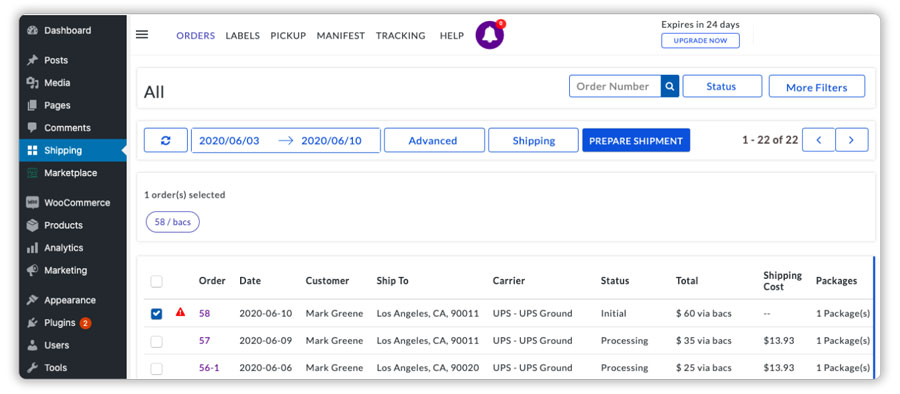
Task: Check the checkbox for order 57
Action: 156,341
